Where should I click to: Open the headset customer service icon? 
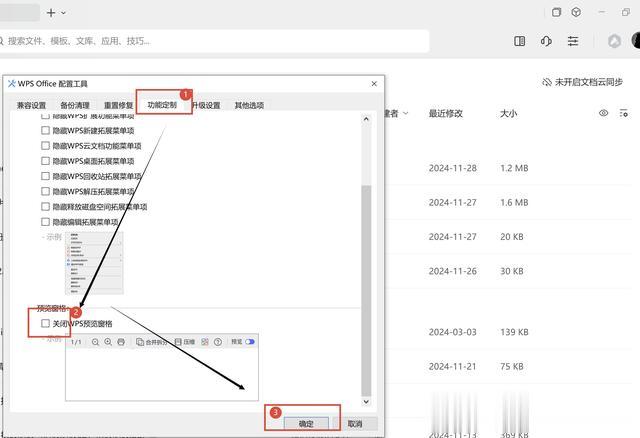(546, 41)
